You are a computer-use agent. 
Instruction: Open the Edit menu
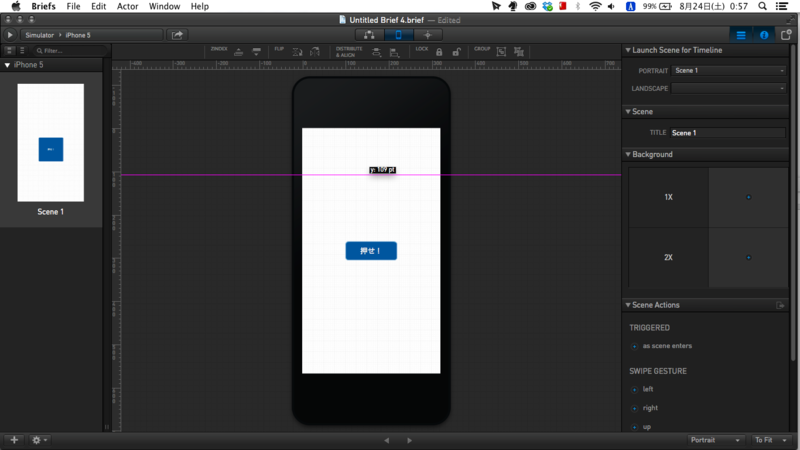coord(98,6)
